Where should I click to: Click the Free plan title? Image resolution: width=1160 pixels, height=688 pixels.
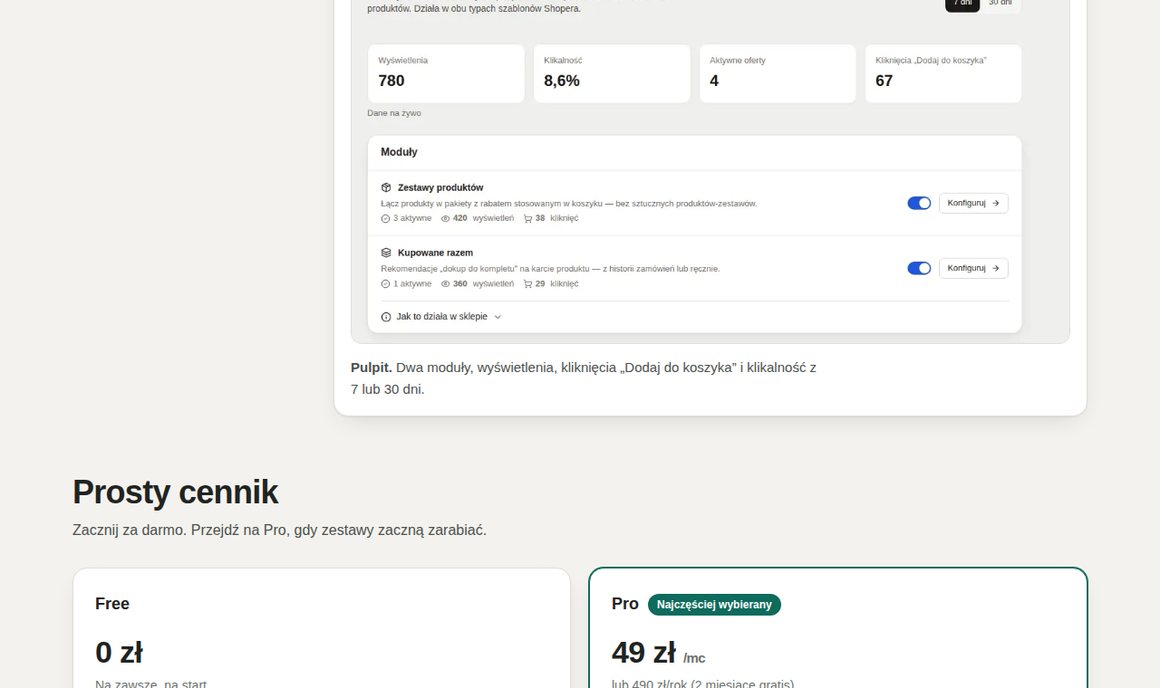coord(112,604)
